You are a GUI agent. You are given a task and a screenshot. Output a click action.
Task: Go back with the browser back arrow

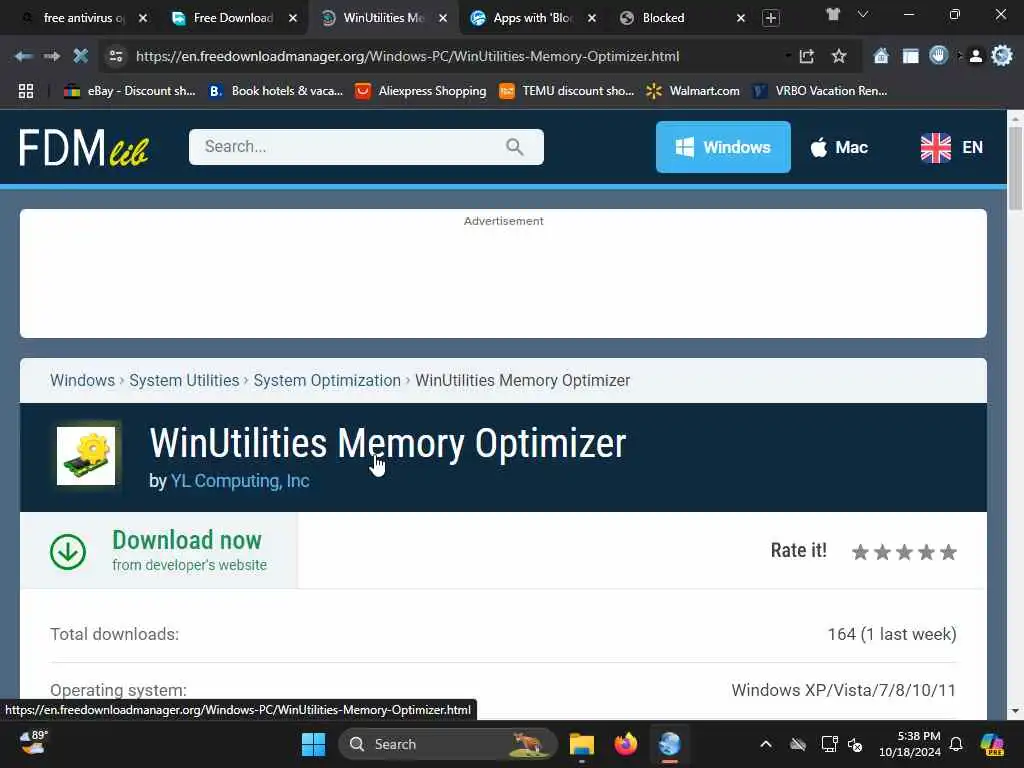[24, 56]
